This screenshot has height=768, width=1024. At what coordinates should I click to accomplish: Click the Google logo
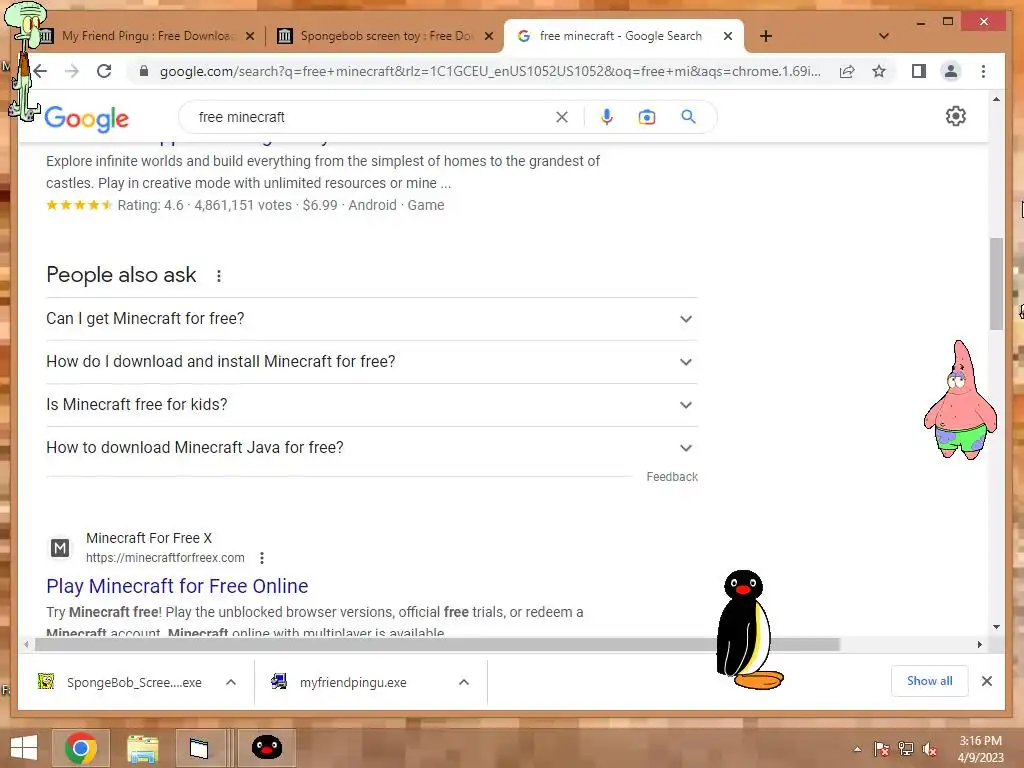87,119
